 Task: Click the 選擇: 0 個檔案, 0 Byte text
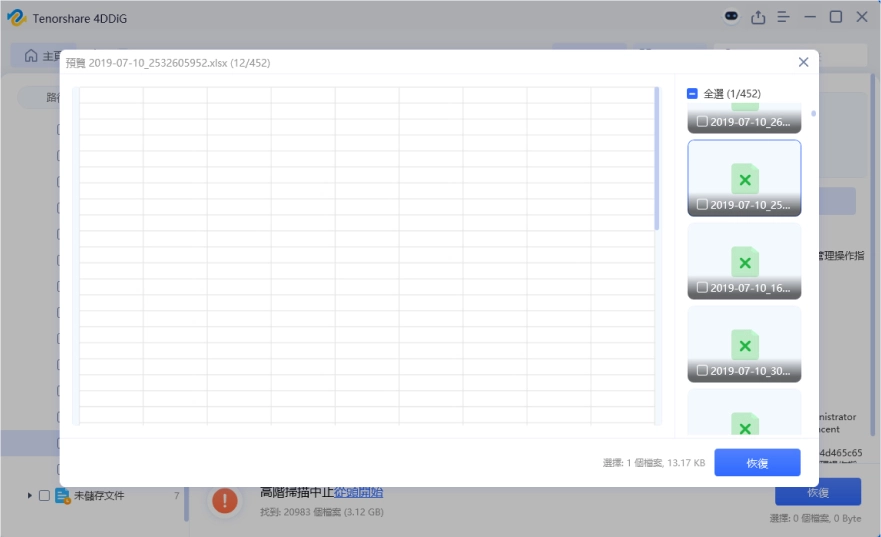815,518
